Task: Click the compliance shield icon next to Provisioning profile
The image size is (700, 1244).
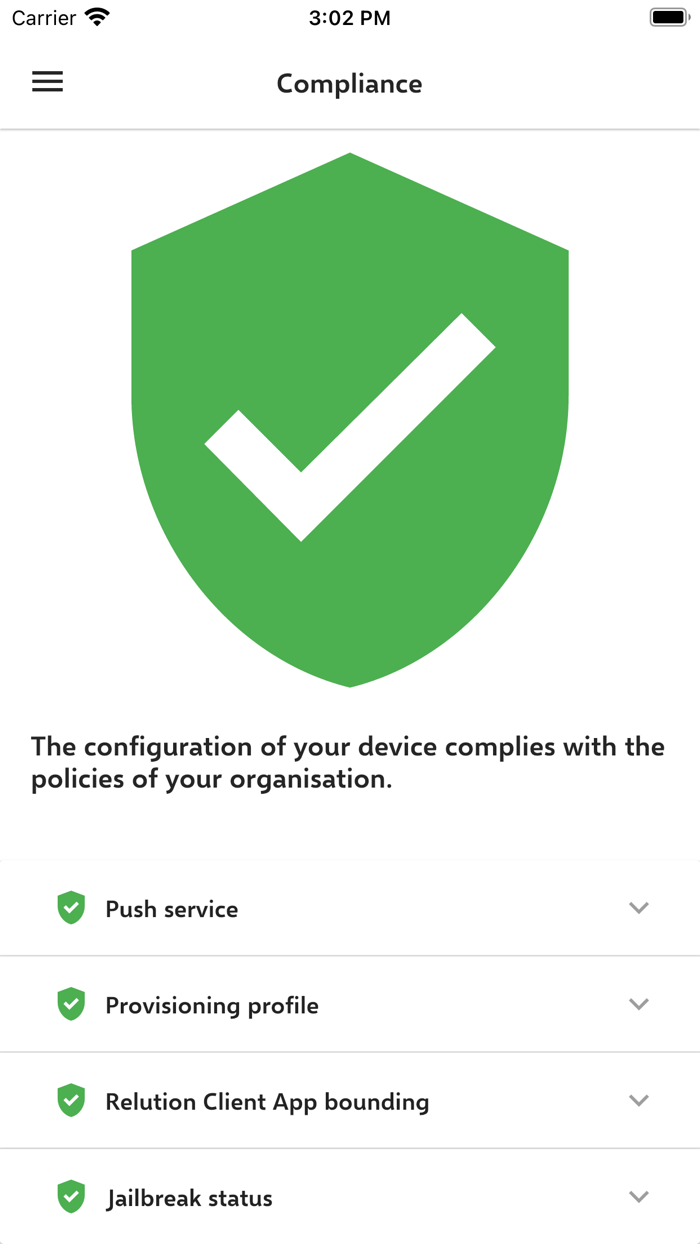Action: click(x=71, y=1004)
